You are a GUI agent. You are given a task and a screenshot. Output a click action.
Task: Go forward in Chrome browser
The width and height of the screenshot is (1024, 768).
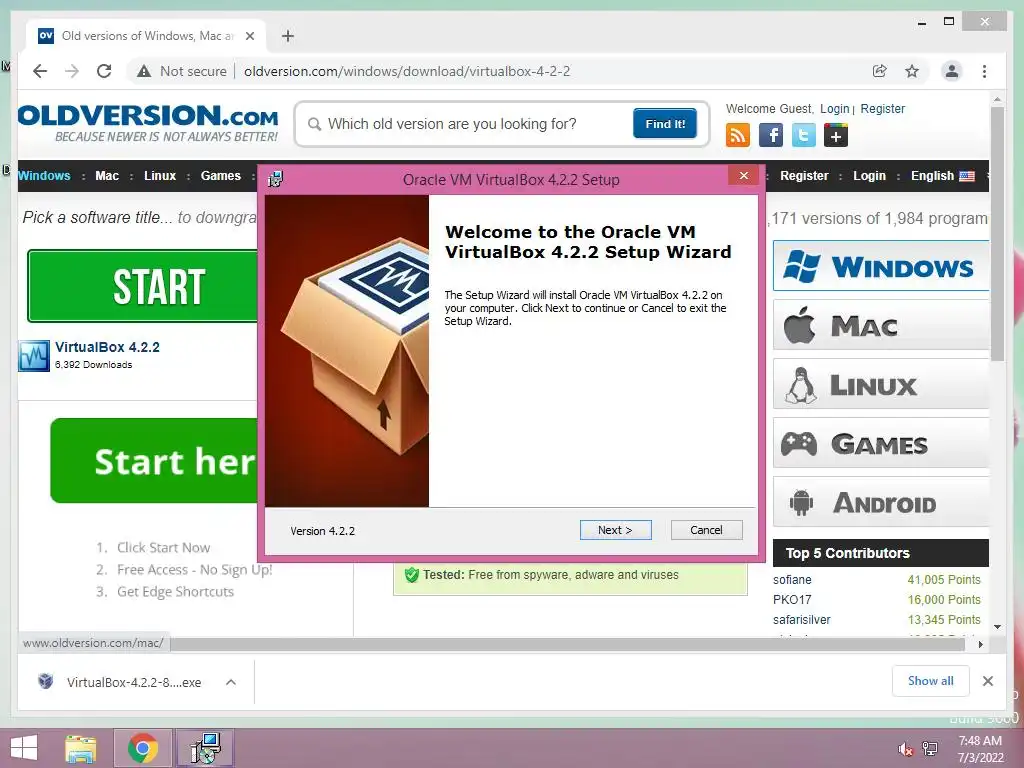(72, 71)
